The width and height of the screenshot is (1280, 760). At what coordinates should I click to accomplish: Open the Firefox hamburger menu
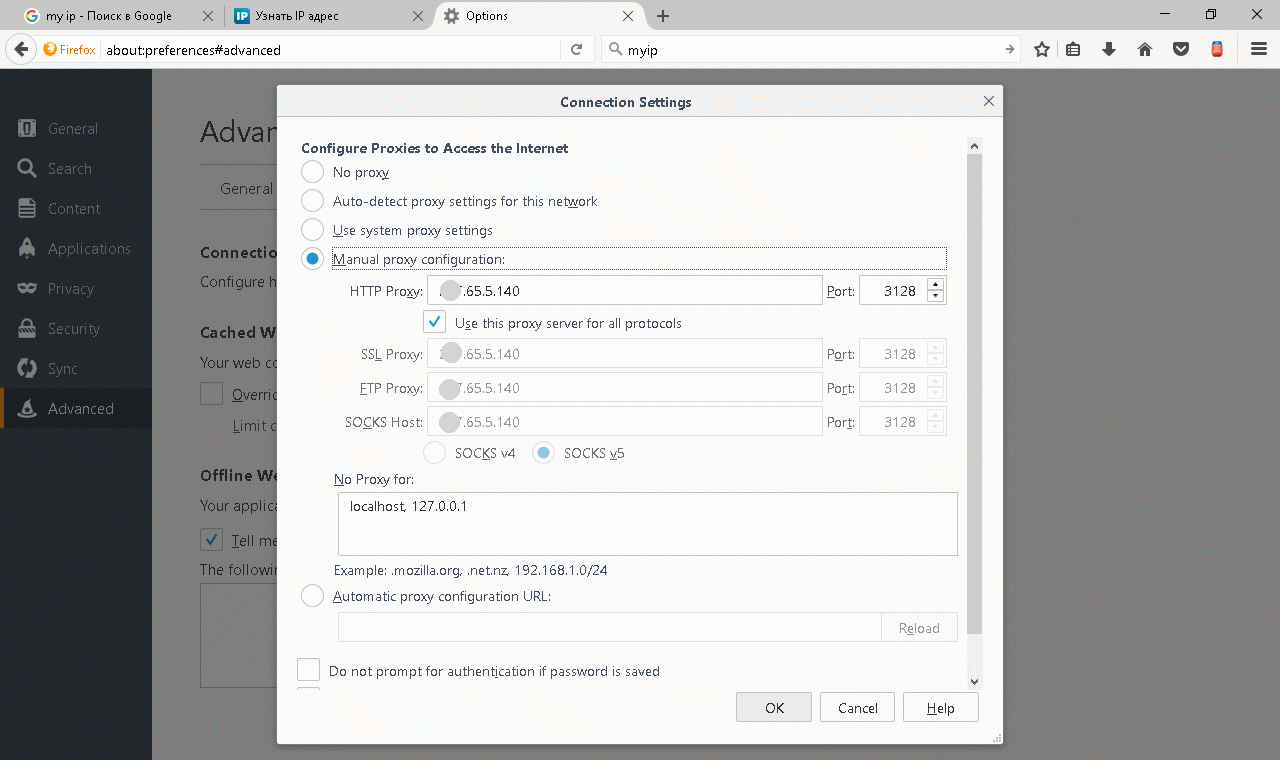[x=1259, y=49]
